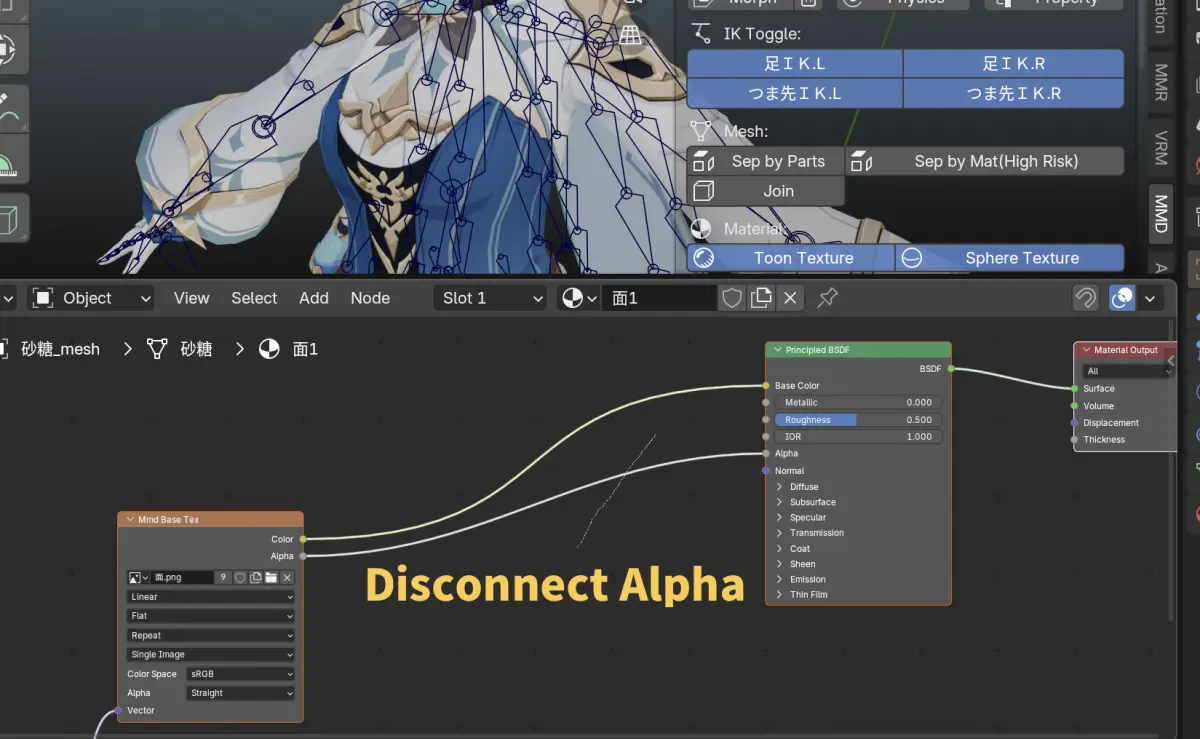Click the Join mesh button

coord(765,191)
